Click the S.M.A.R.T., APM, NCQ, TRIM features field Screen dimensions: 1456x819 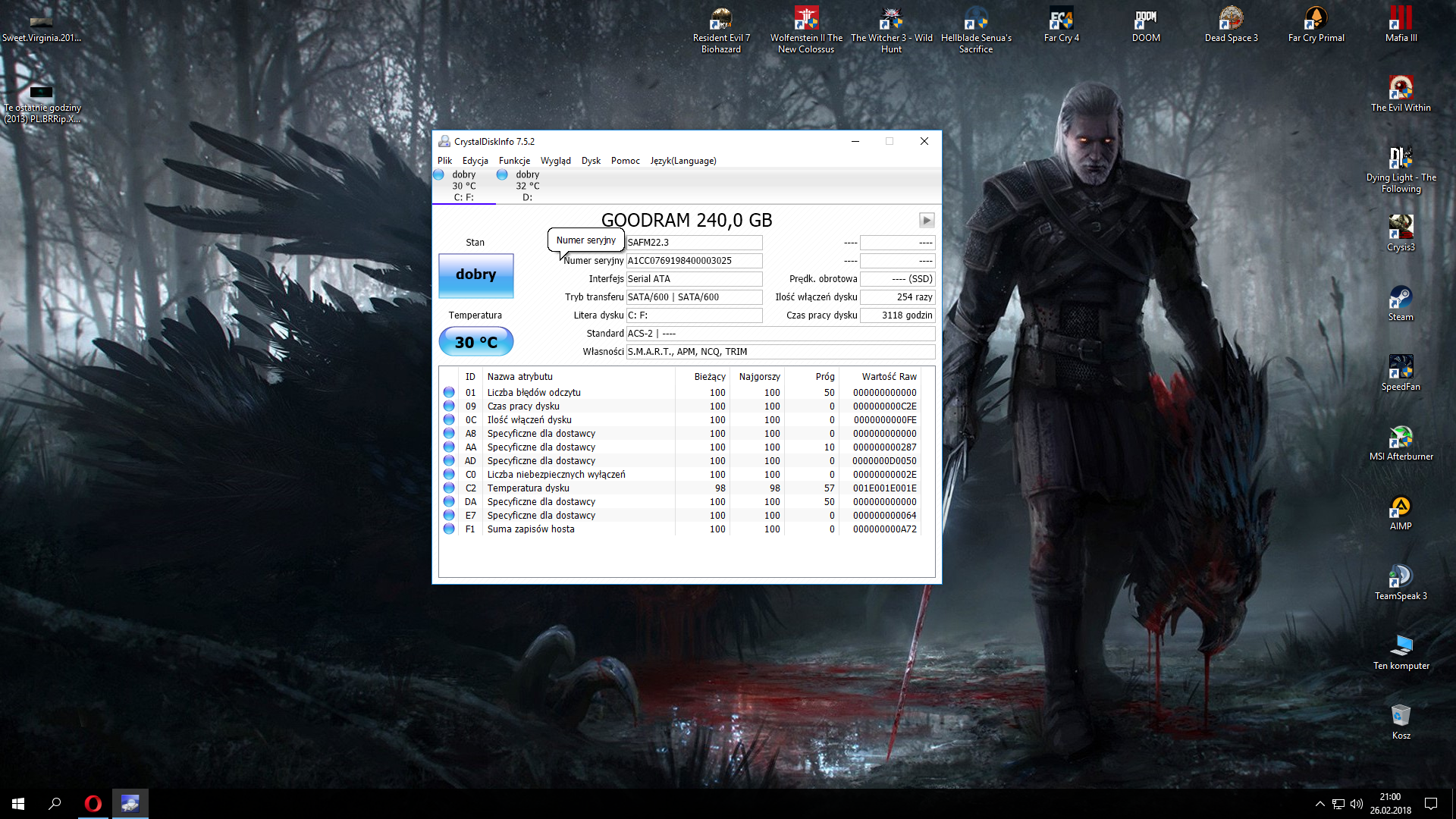pos(780,352)
